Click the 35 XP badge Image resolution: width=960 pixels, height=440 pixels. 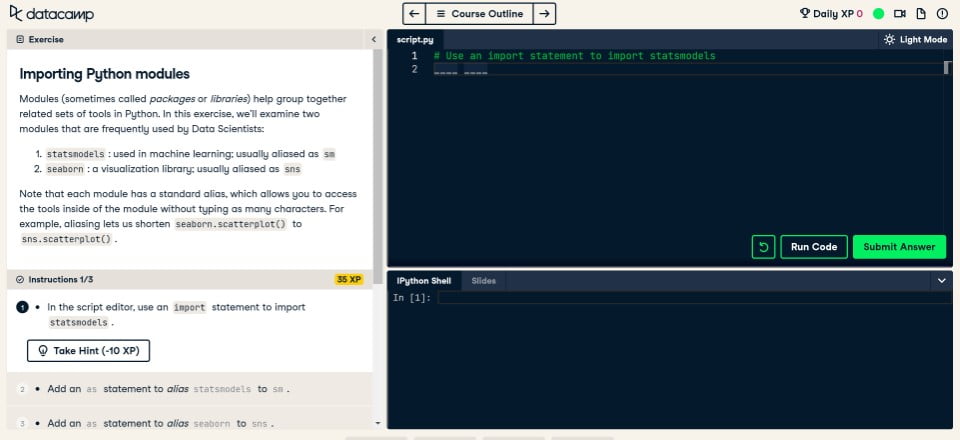[349, 280]
